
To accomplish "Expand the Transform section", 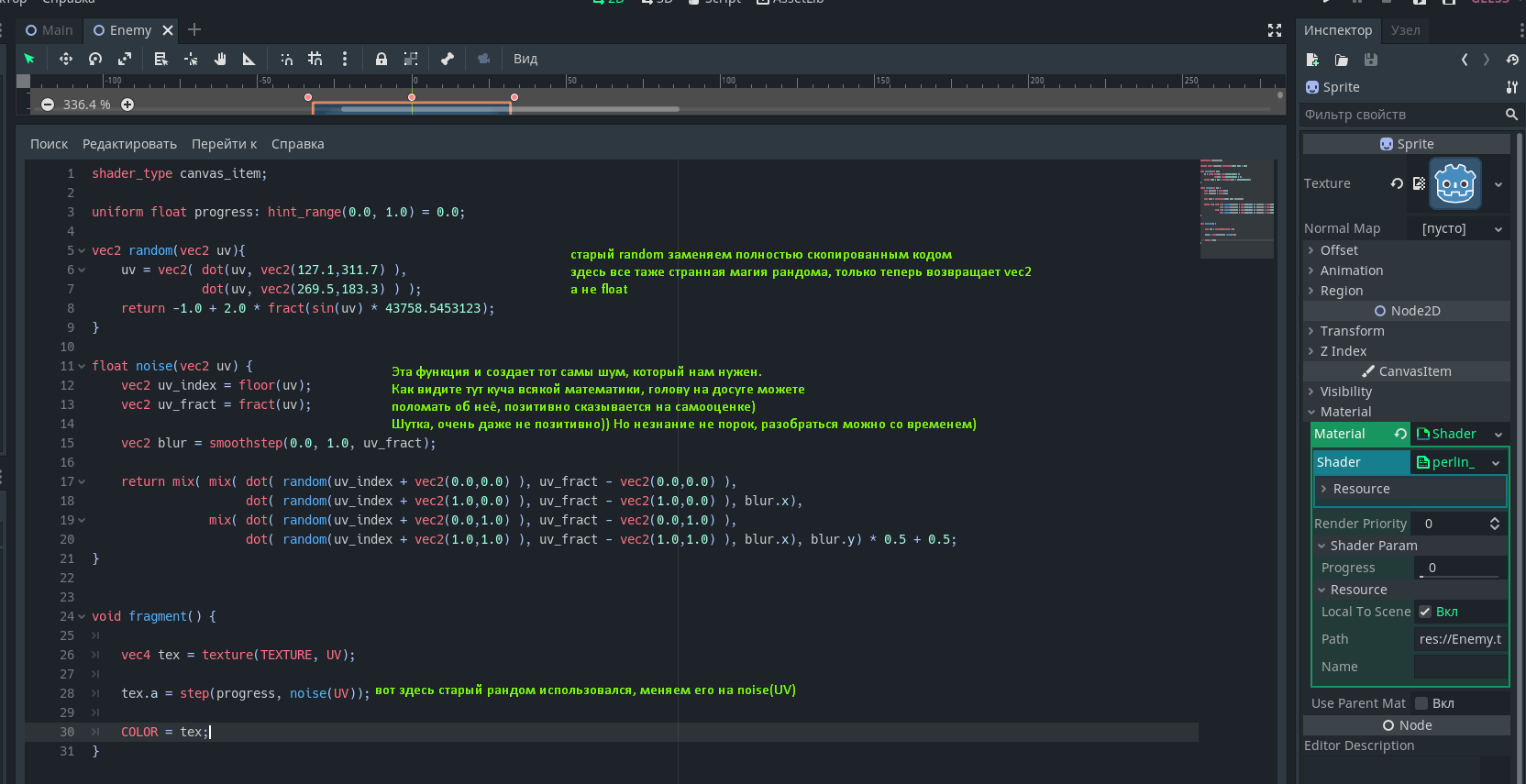I will [x=1352, y=331].
